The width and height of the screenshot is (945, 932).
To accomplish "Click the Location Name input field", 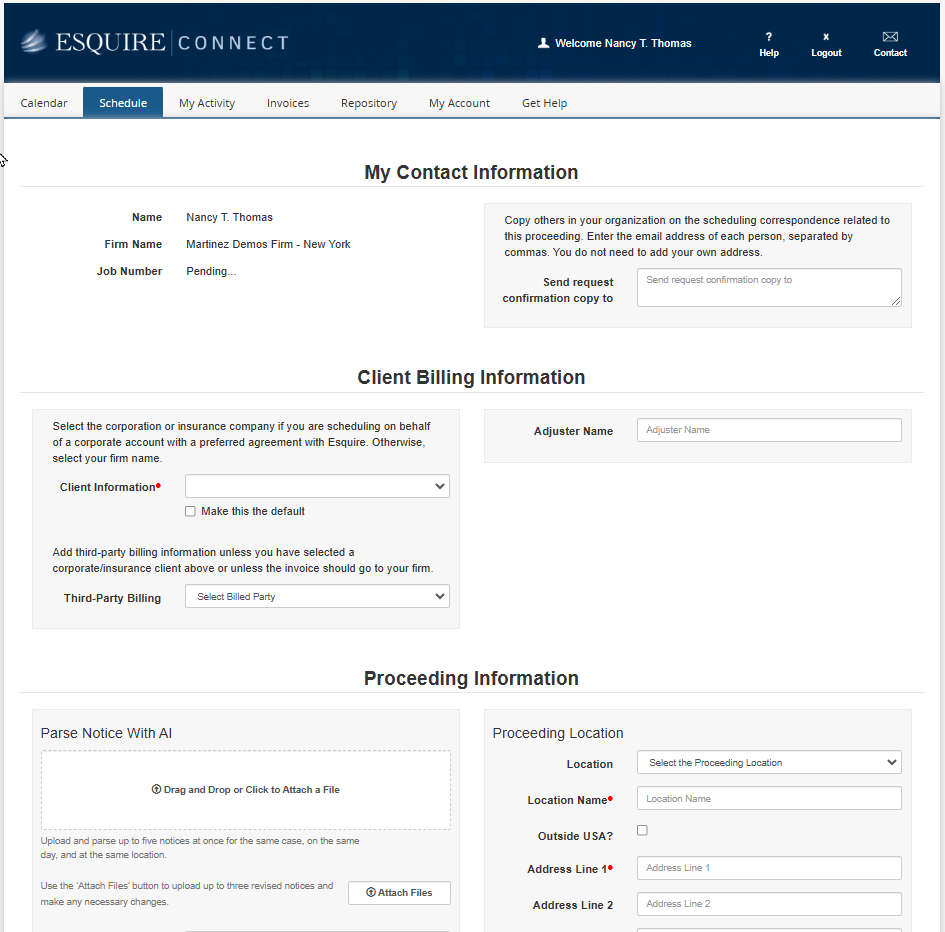I will 769,799.
